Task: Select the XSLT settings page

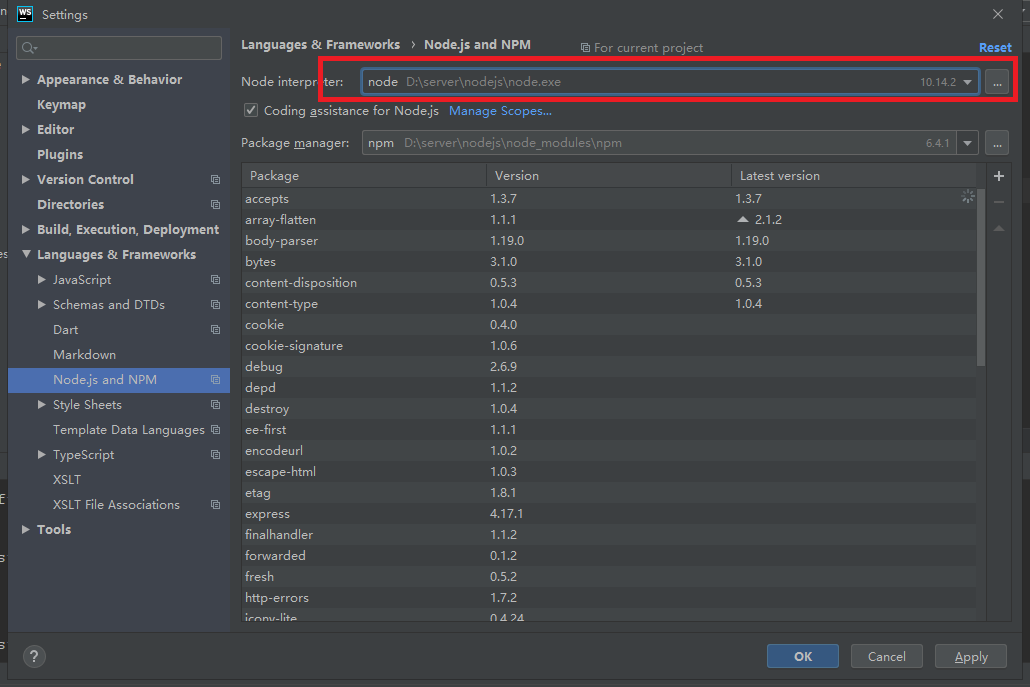Action: click(x=67, y=479)
